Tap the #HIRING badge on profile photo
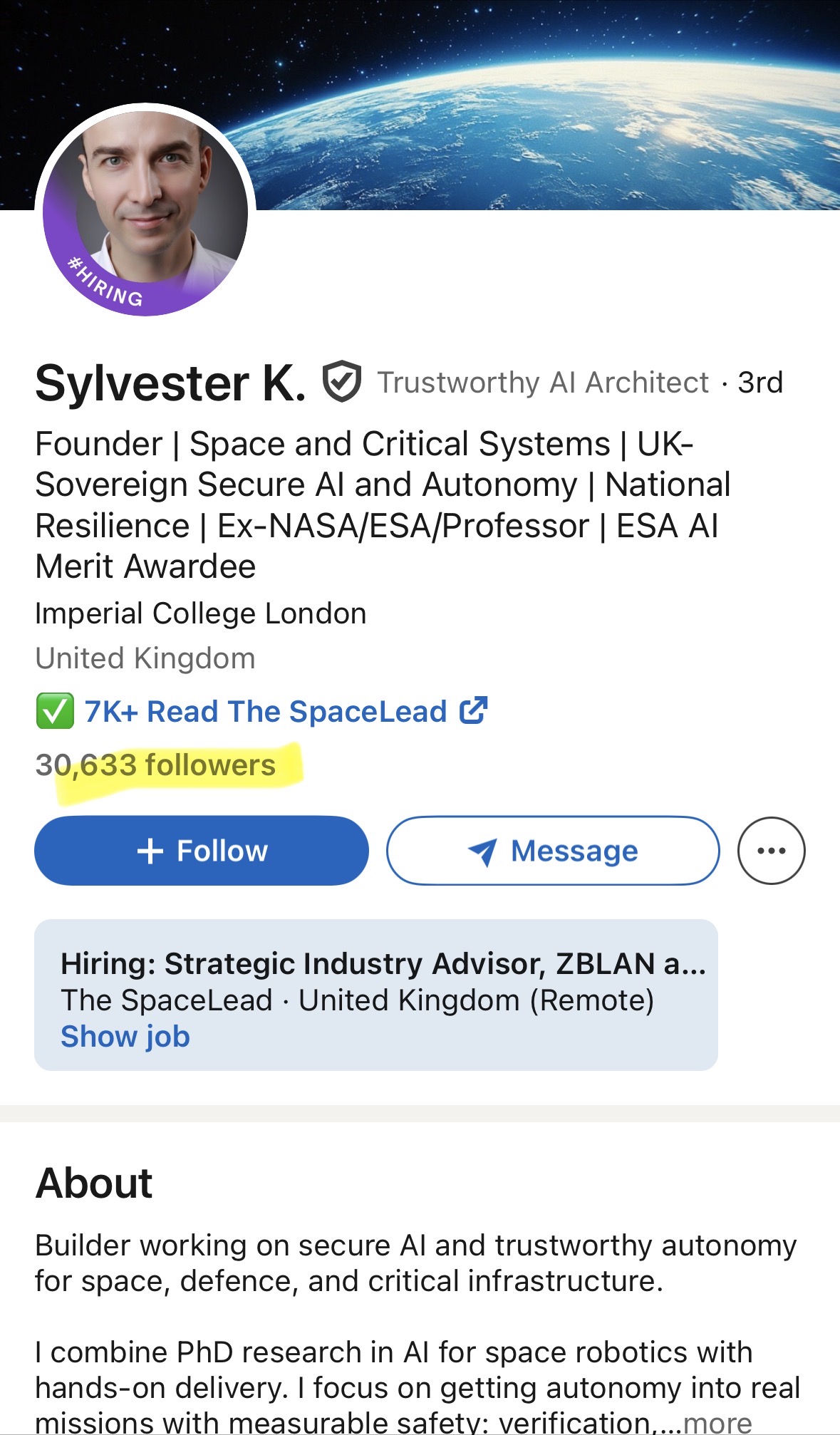 tap(105, 284)
